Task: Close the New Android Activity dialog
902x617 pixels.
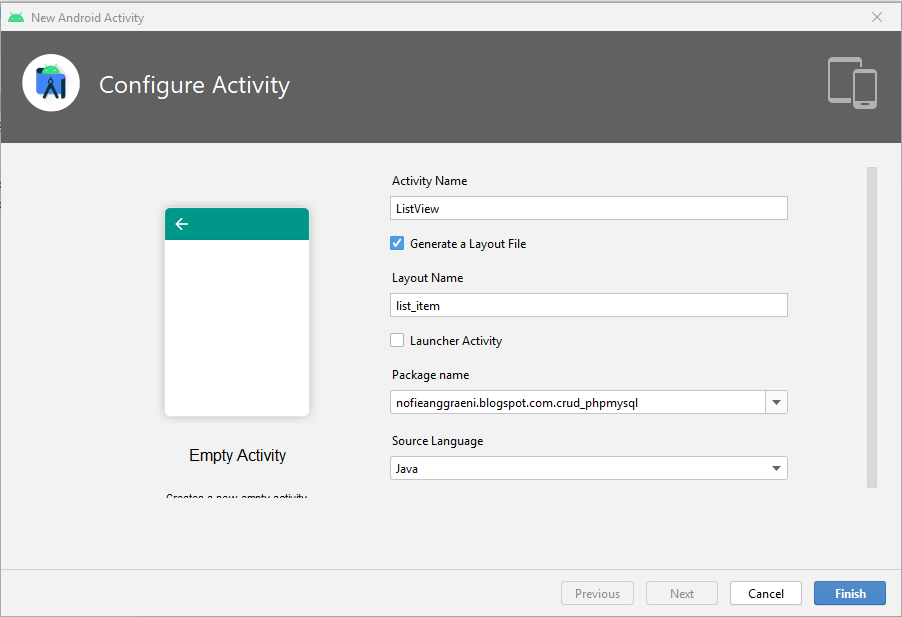Action: tap(877, 17)
